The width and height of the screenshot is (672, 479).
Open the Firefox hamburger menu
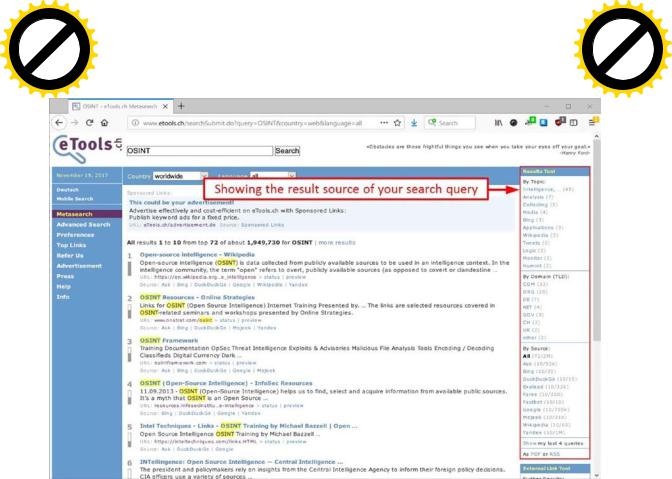pos(592,123)
